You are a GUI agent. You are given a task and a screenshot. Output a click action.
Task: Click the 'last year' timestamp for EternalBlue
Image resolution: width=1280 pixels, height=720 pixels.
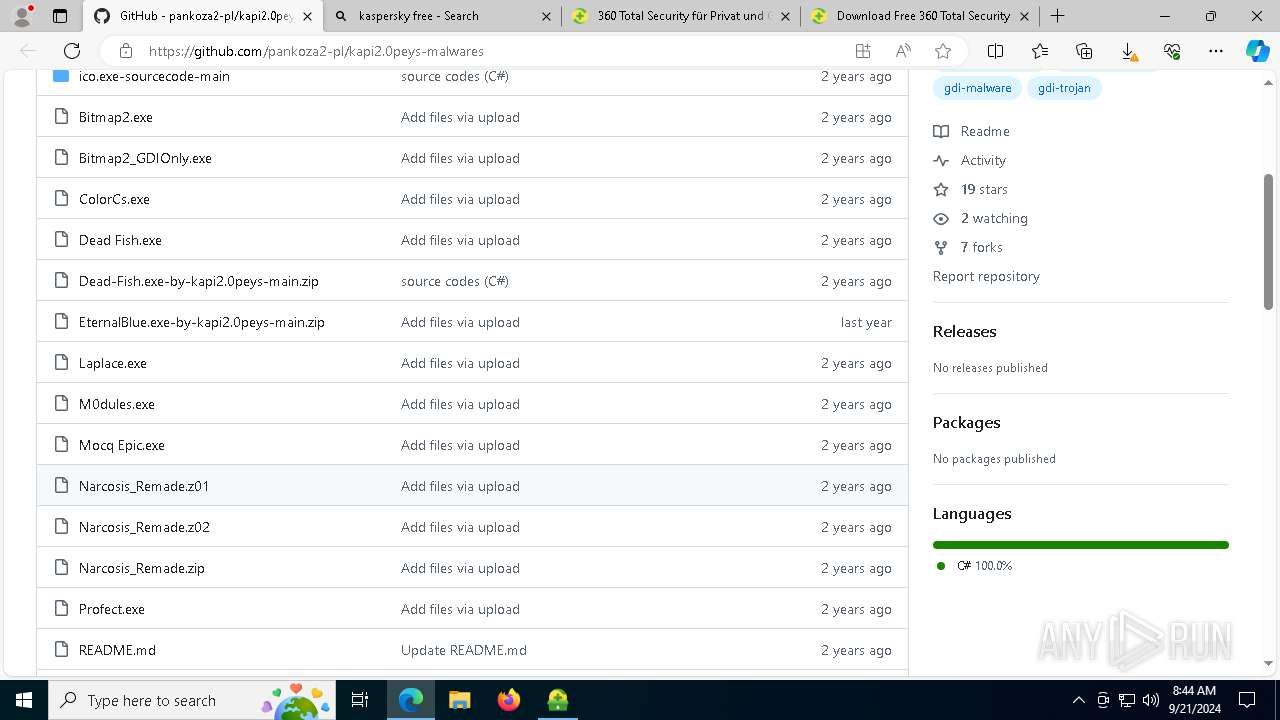tap(866, 322)
